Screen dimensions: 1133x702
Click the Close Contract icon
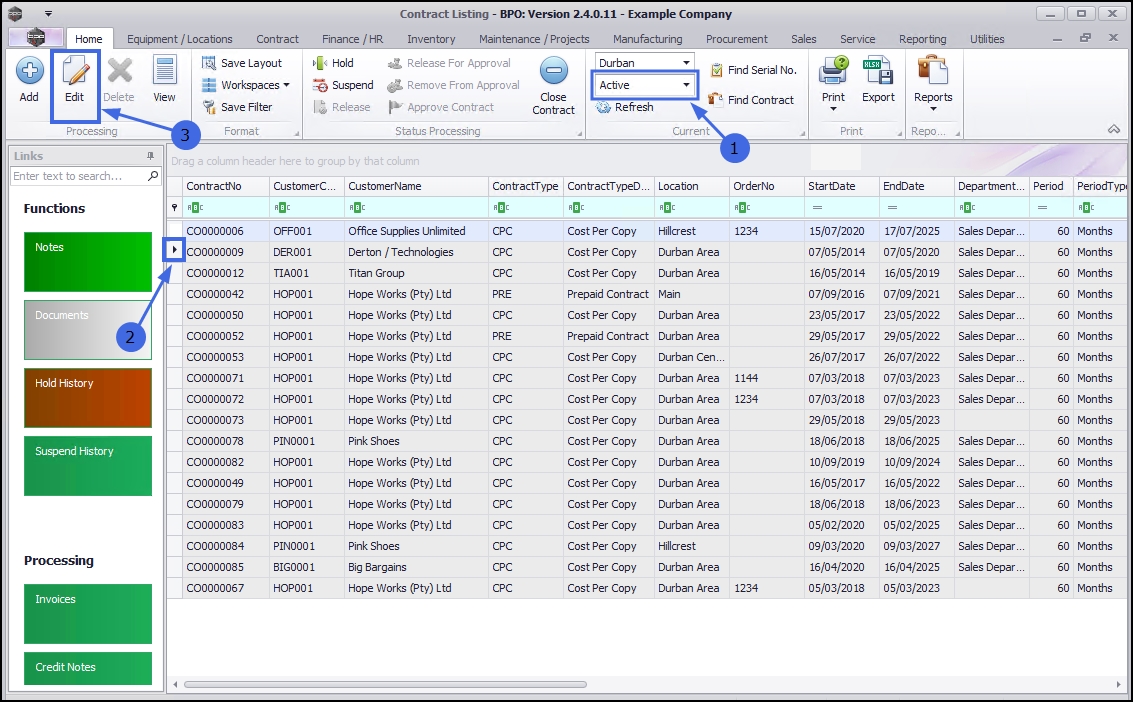[x=553, y=71]
